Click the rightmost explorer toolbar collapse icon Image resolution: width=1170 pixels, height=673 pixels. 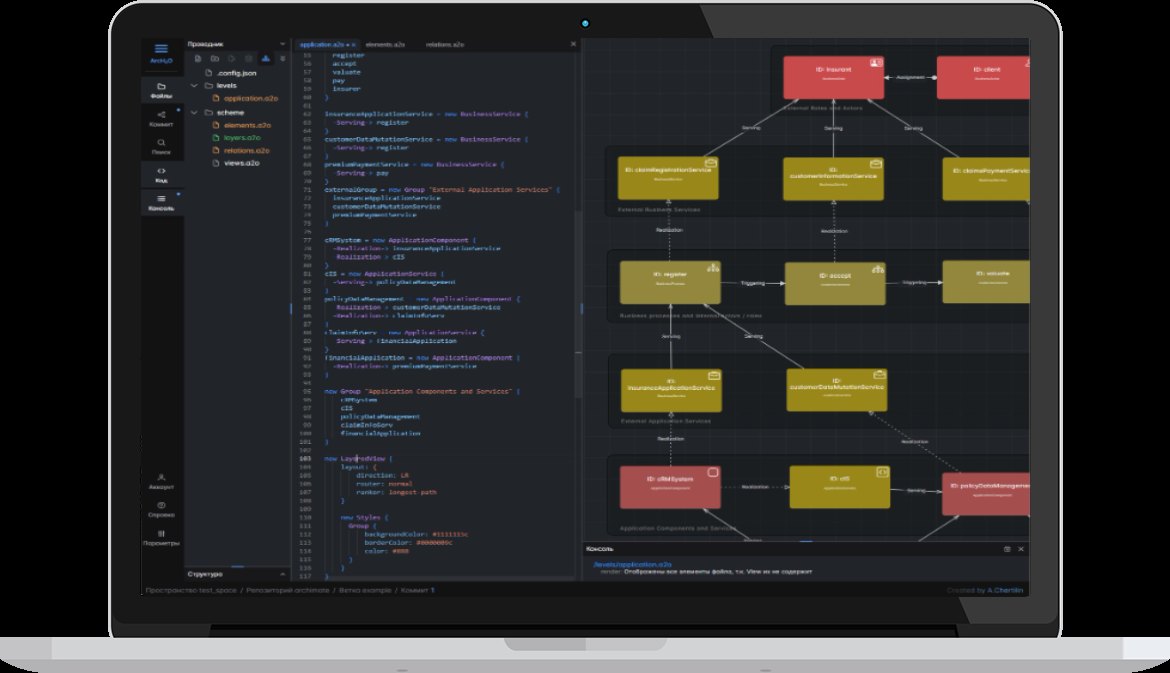(x=282, y=58)
